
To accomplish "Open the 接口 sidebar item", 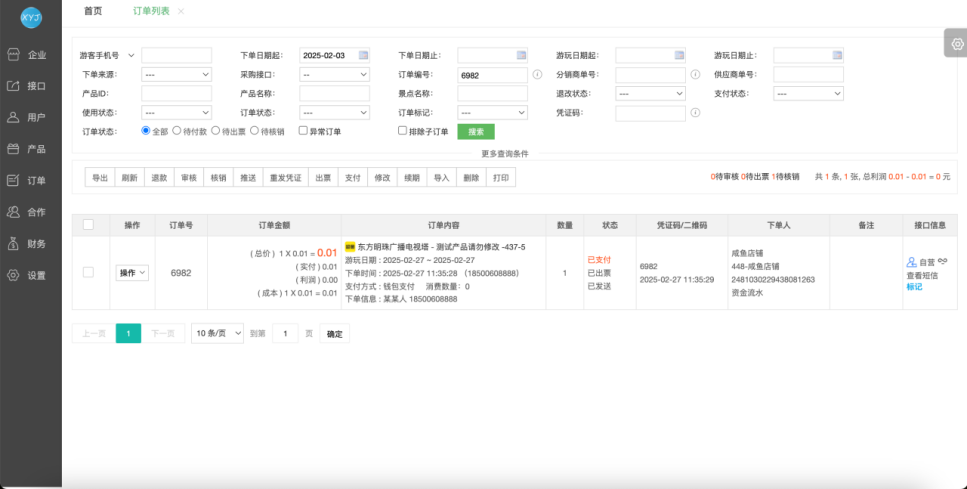I will pyautogui.click(x=30, y=86).
